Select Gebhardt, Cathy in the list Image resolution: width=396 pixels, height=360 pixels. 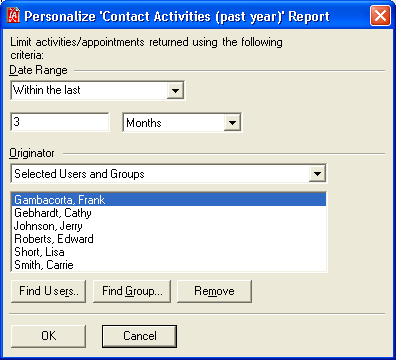tap(169, 213)
